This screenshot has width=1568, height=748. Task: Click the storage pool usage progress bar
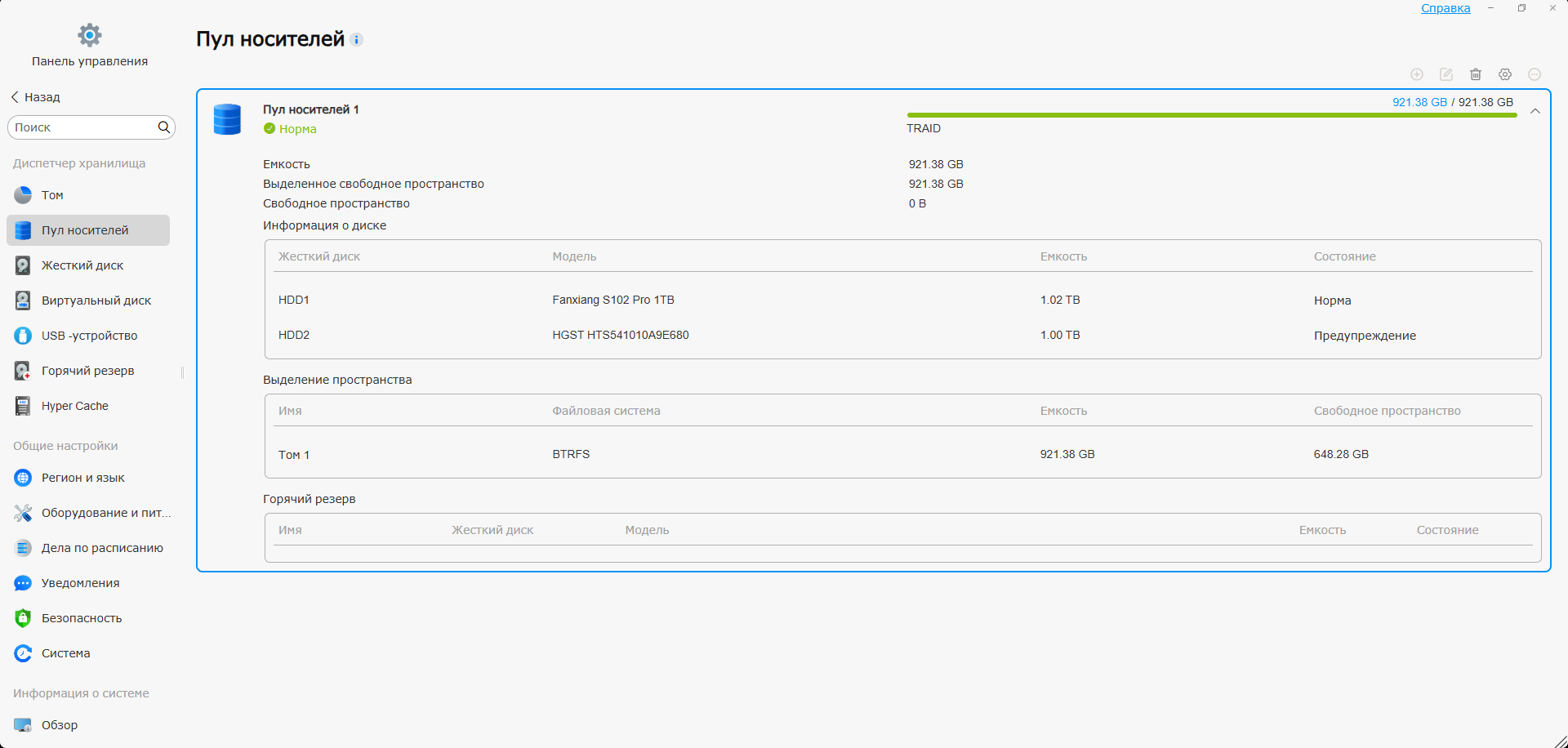1212,115
